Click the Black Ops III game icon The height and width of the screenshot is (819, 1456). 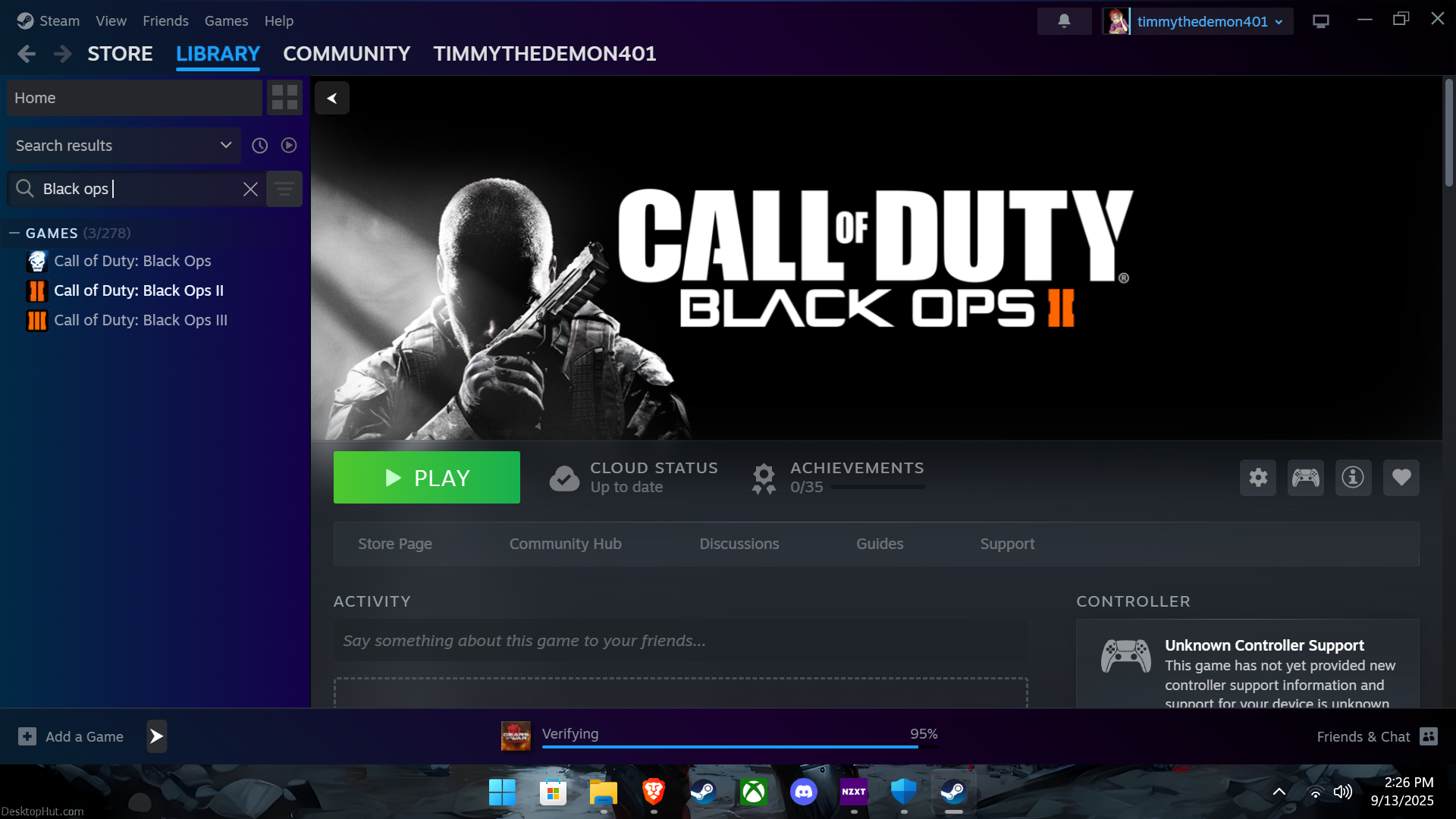(x=36, y=321)
